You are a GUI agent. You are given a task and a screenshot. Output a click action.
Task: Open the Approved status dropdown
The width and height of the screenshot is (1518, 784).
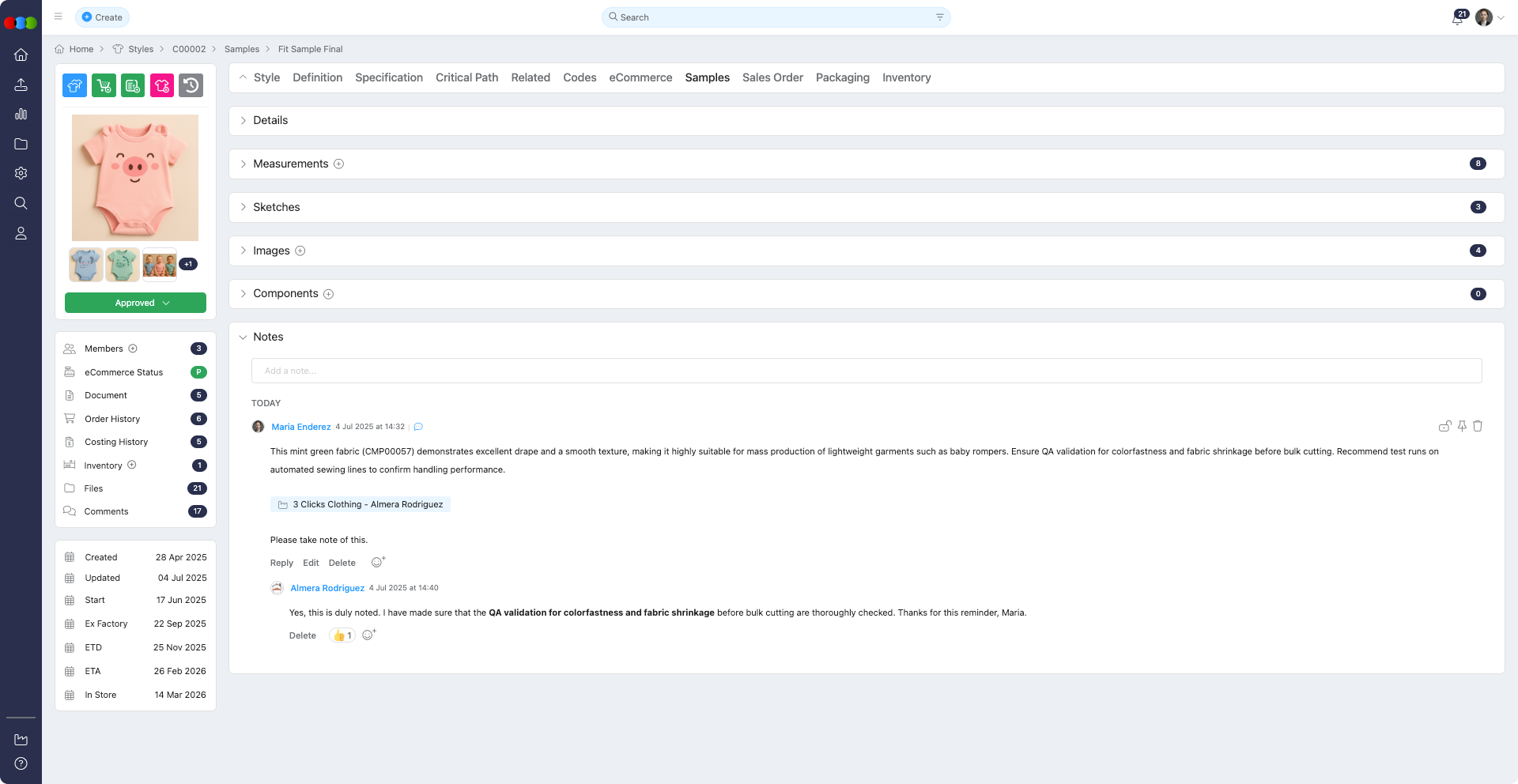coord(135,303)
